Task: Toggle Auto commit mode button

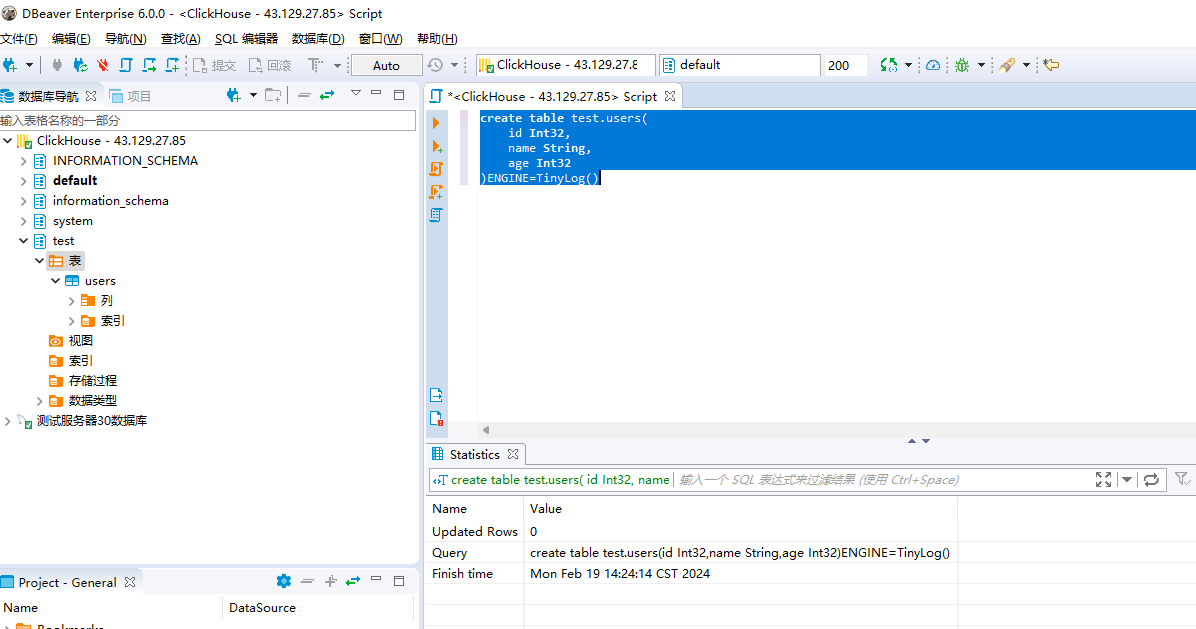Action: 386,65
